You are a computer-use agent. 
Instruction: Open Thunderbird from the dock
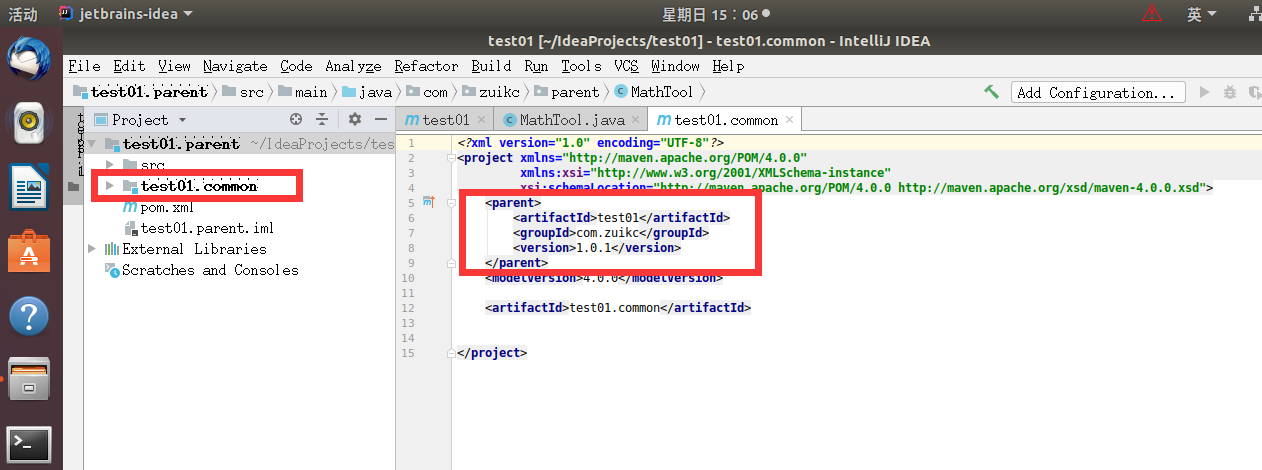tap(29, 61)
